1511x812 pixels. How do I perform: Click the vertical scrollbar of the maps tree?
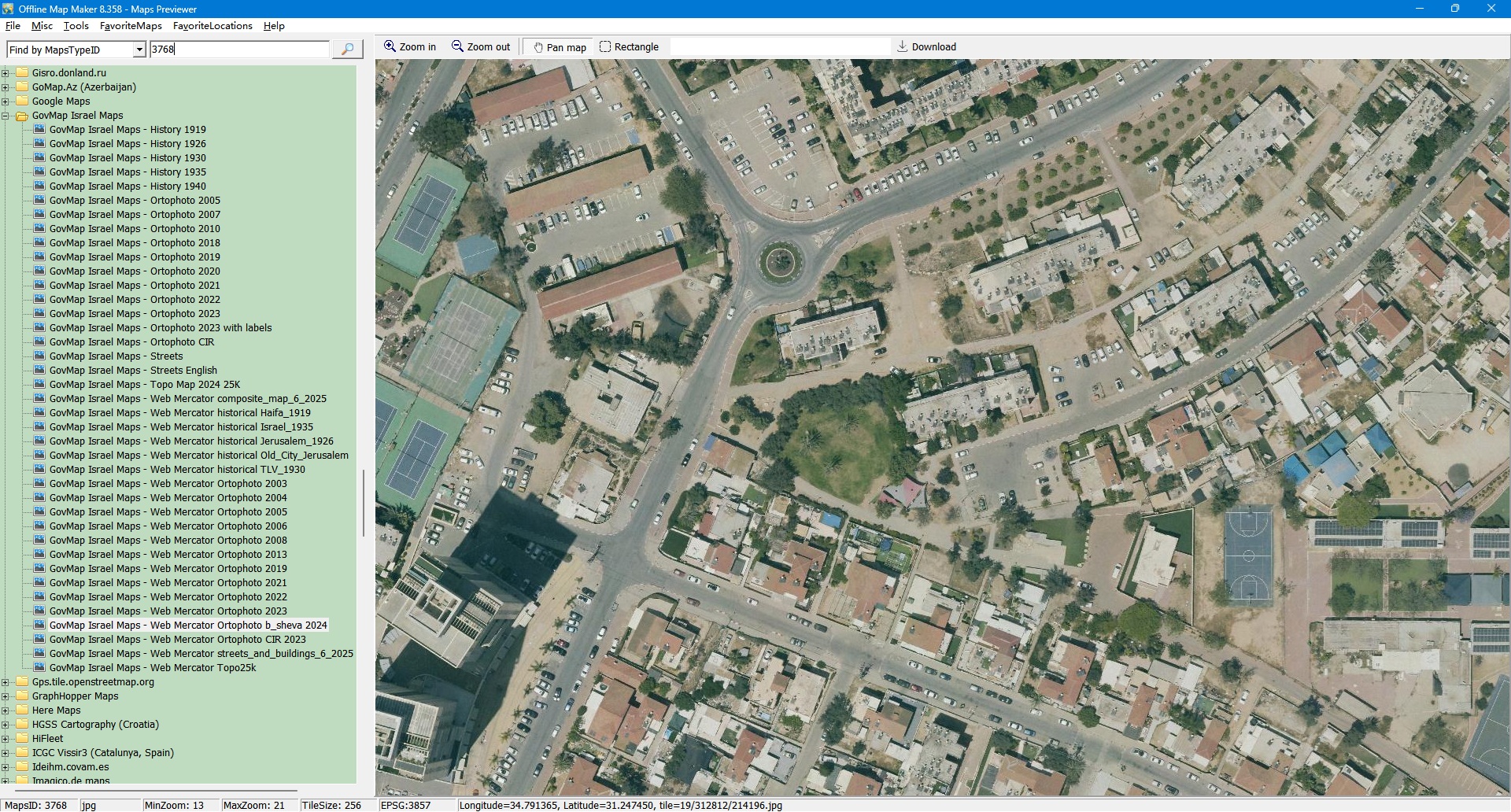(x=363, y=504)
